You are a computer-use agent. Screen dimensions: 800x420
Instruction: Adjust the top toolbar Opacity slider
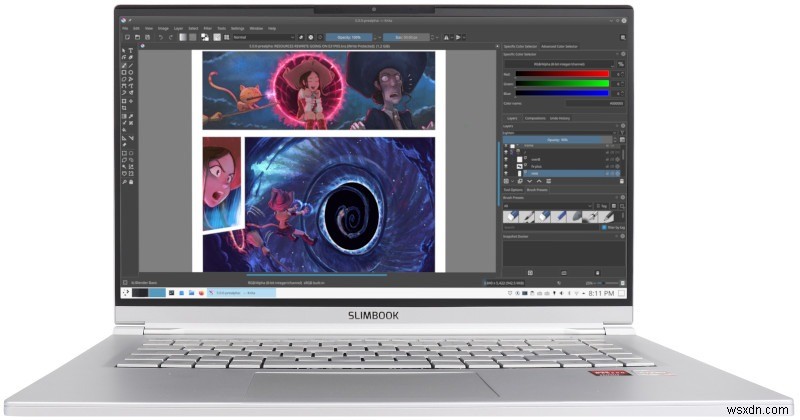[349, 37]
